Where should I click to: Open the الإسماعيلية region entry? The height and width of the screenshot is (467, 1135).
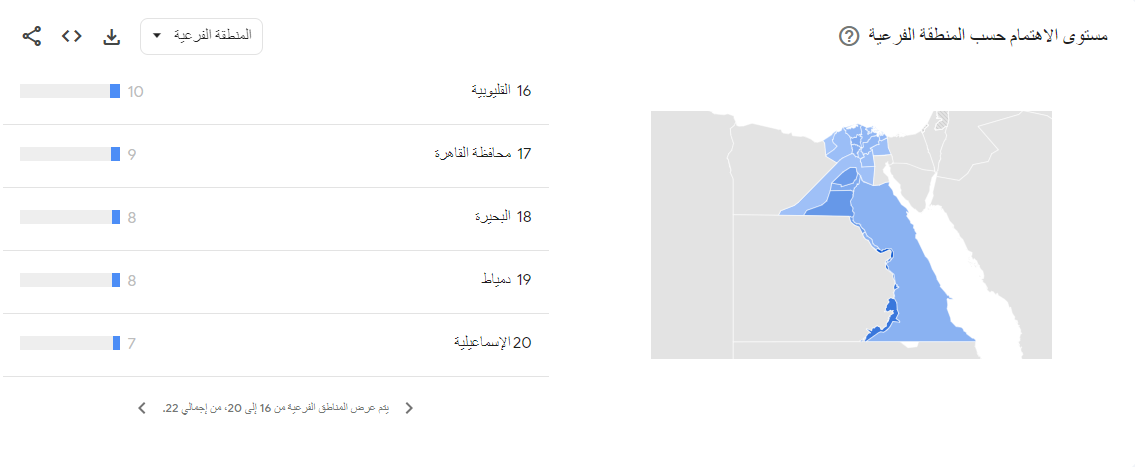[491, 343]
